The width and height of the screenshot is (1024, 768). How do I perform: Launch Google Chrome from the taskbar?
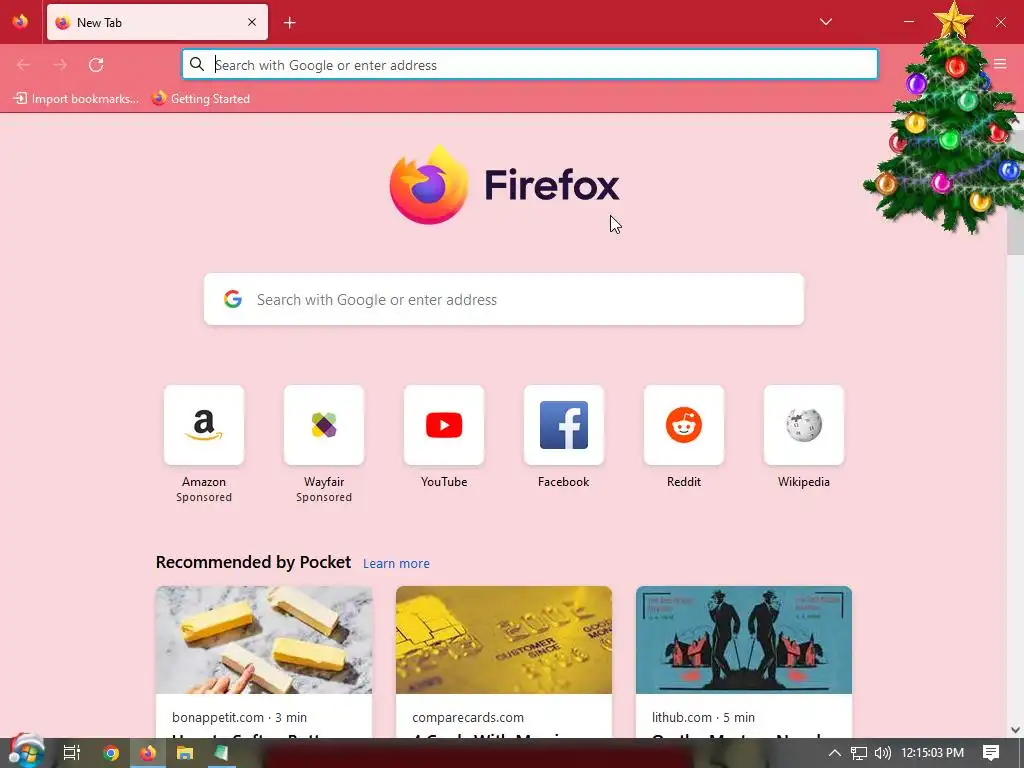[x=111, y=753]
